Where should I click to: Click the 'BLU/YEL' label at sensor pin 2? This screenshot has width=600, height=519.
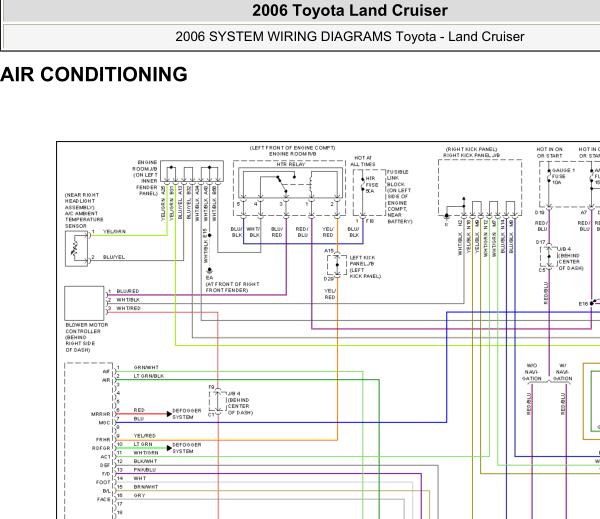point(114,257)
